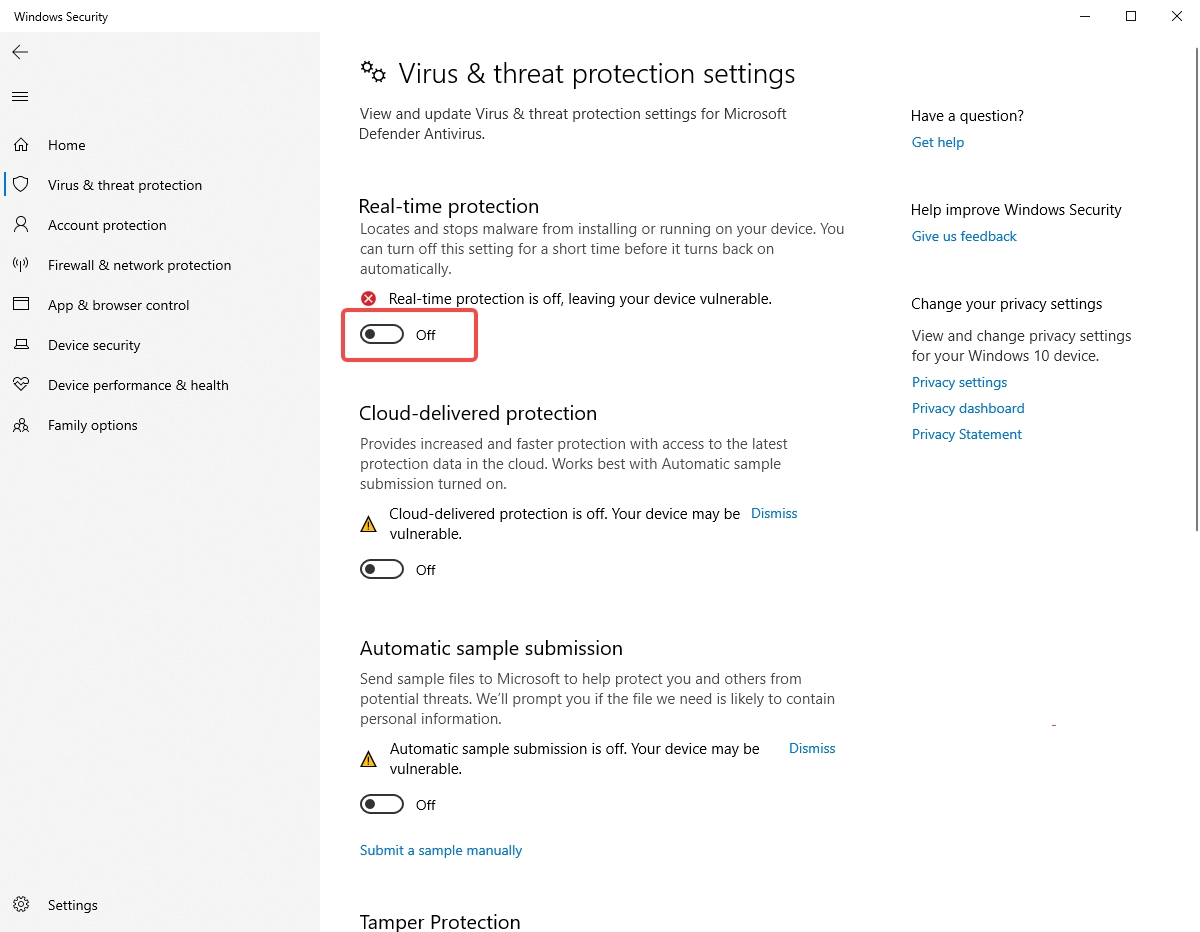The height and width of the screenshot is (932, 1200).
Task: Open App & browser control window icon
Action: (x=21, y=305)
